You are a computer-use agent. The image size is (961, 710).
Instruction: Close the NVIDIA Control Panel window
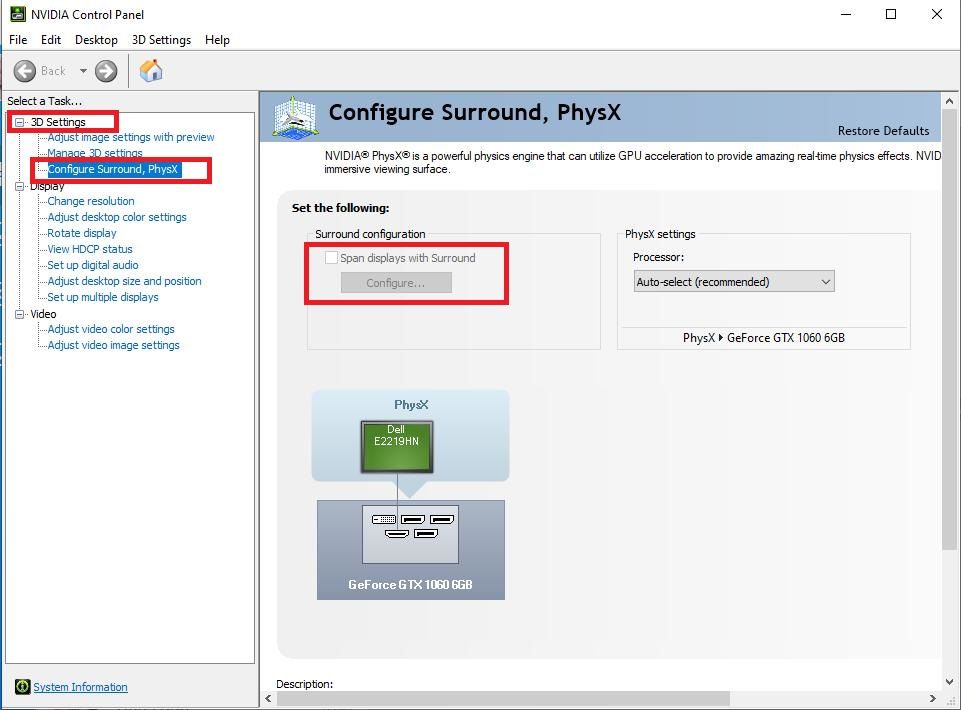[936, 14]
